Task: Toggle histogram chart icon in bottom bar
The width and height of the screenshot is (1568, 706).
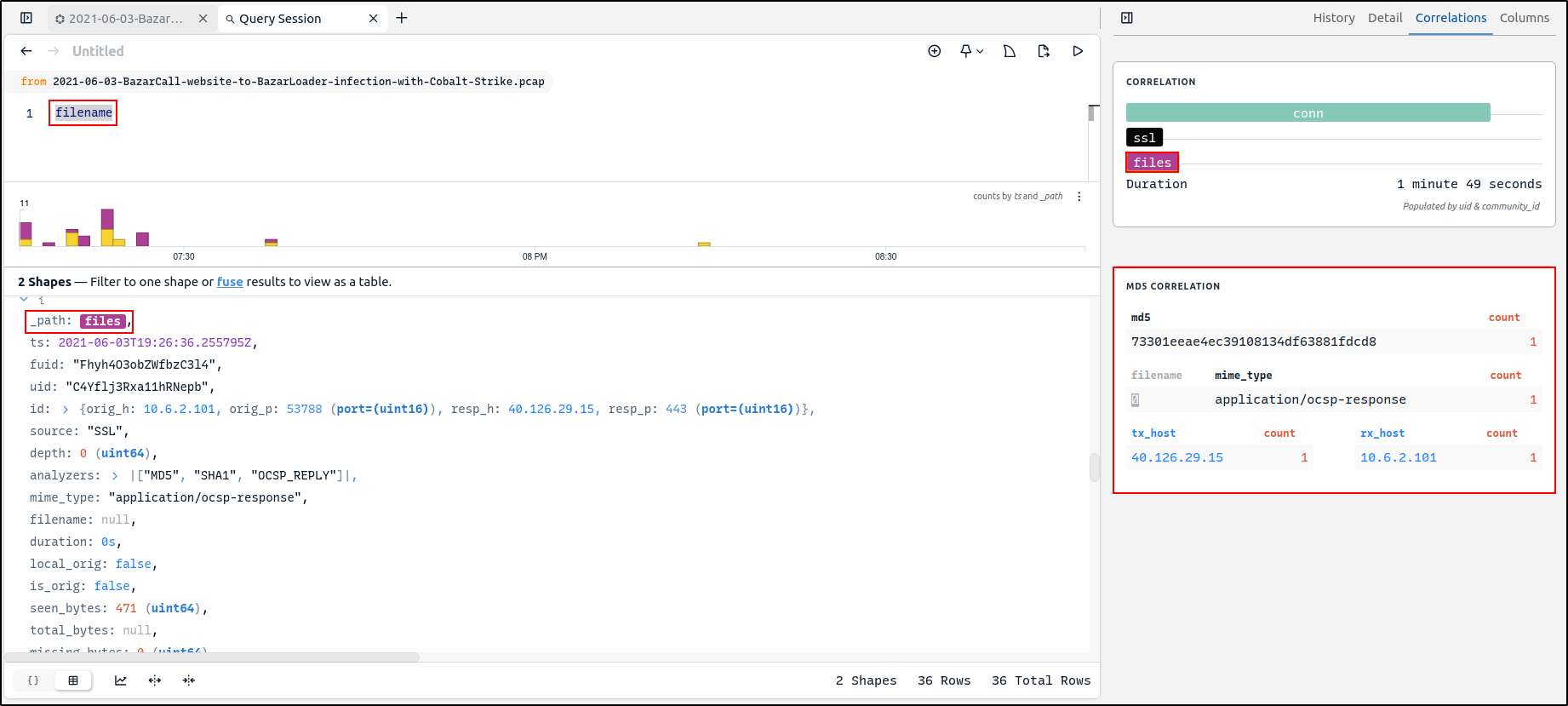Action: point(121,680)
